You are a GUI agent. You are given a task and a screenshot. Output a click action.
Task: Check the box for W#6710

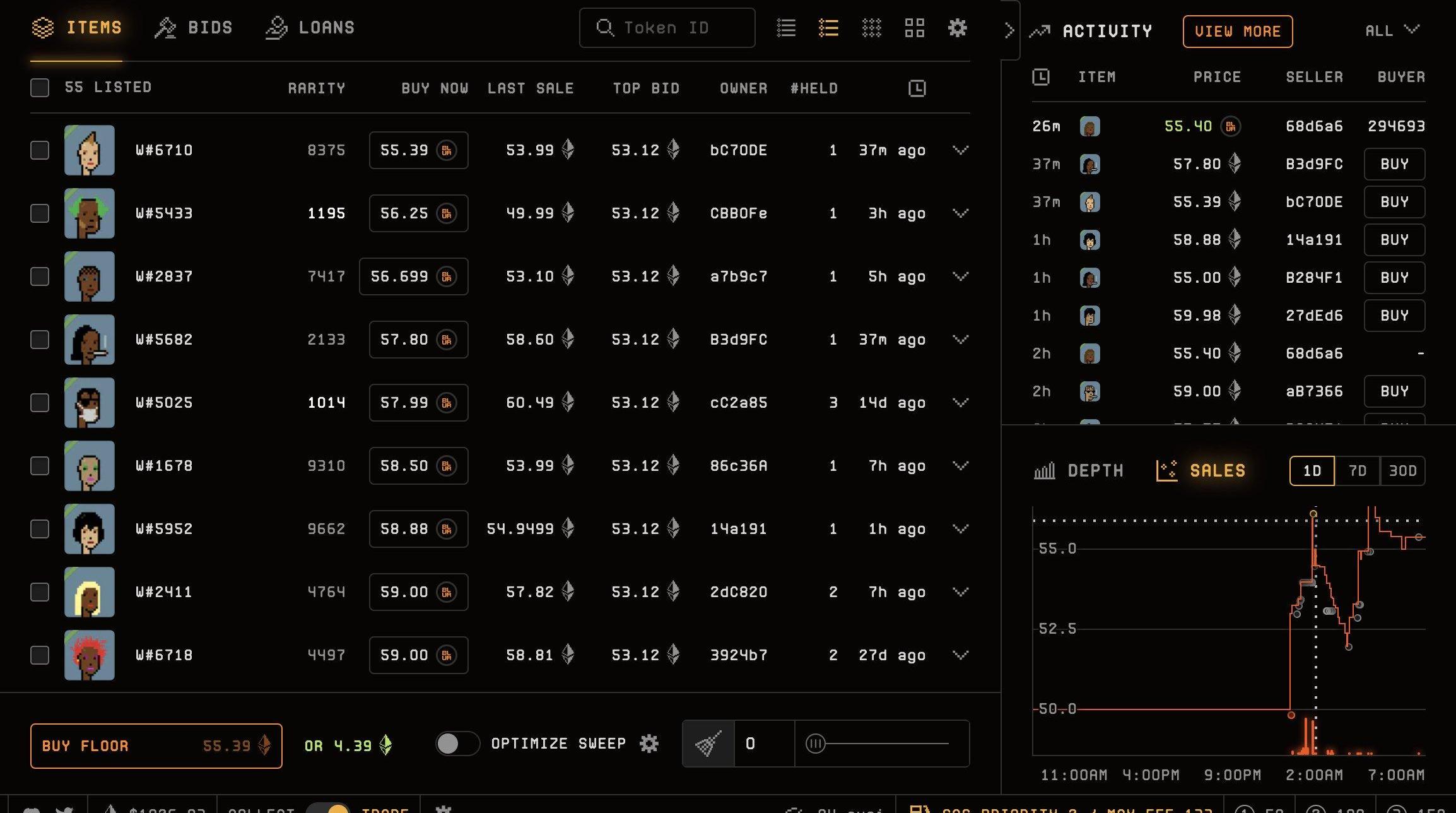(x=40, y=150)
